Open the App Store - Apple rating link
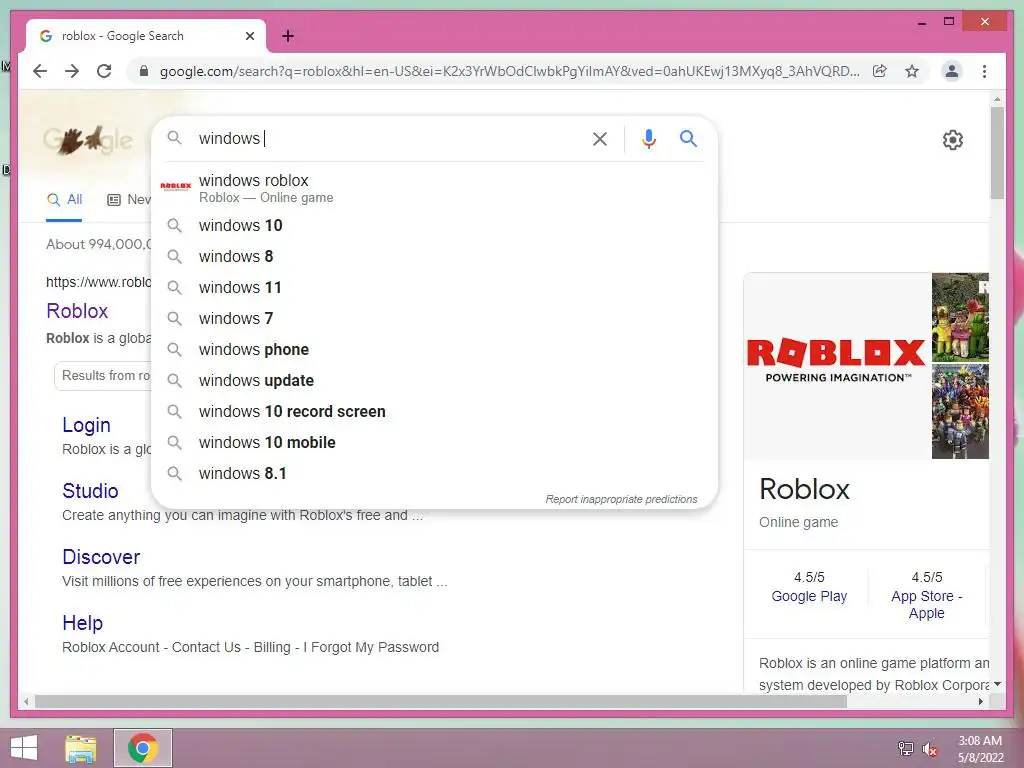The image size is (1024, 768). point(926,605)
